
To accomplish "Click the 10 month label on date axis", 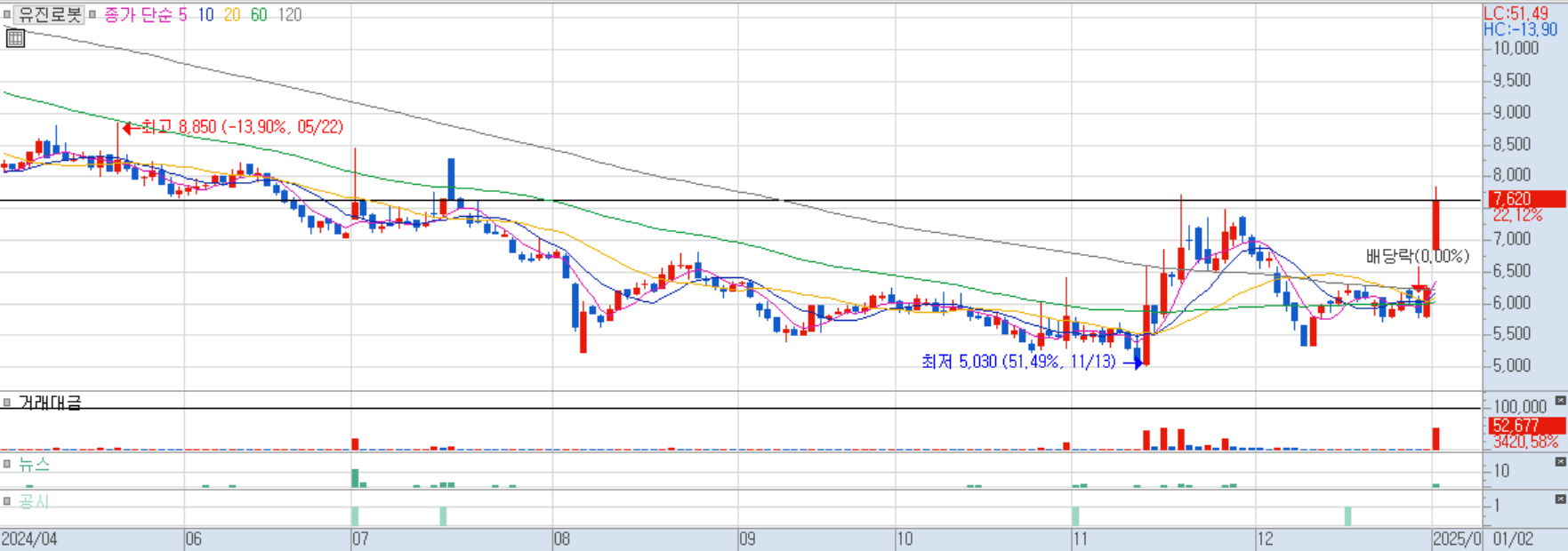I will pyautogui.click(x=905, y=539).
